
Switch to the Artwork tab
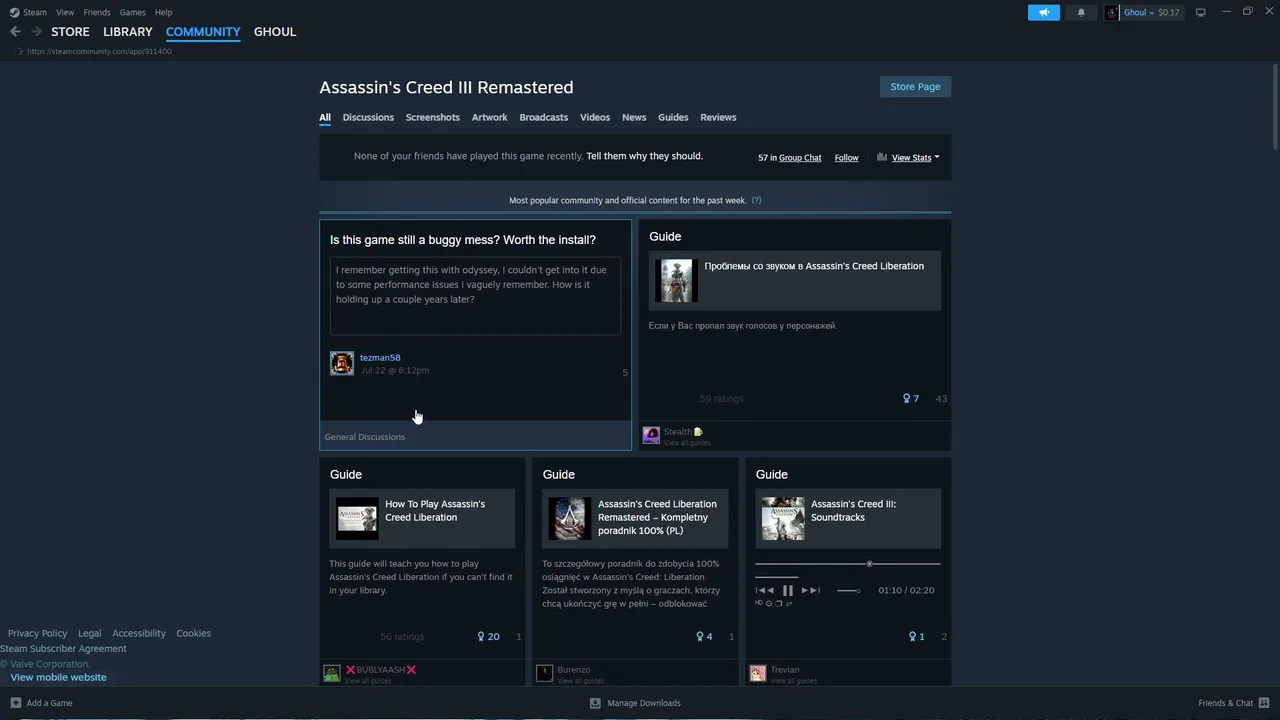pos(490,117)
